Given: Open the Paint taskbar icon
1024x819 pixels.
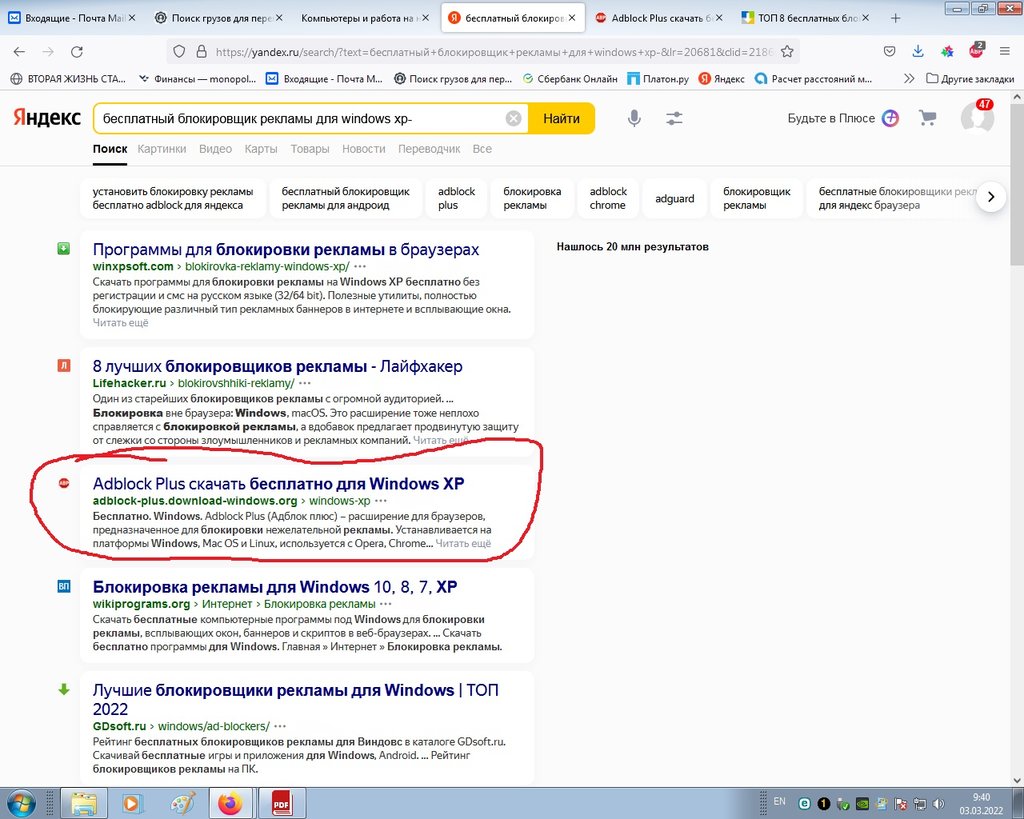Looking at the screenshot, I should click(182, 803).
